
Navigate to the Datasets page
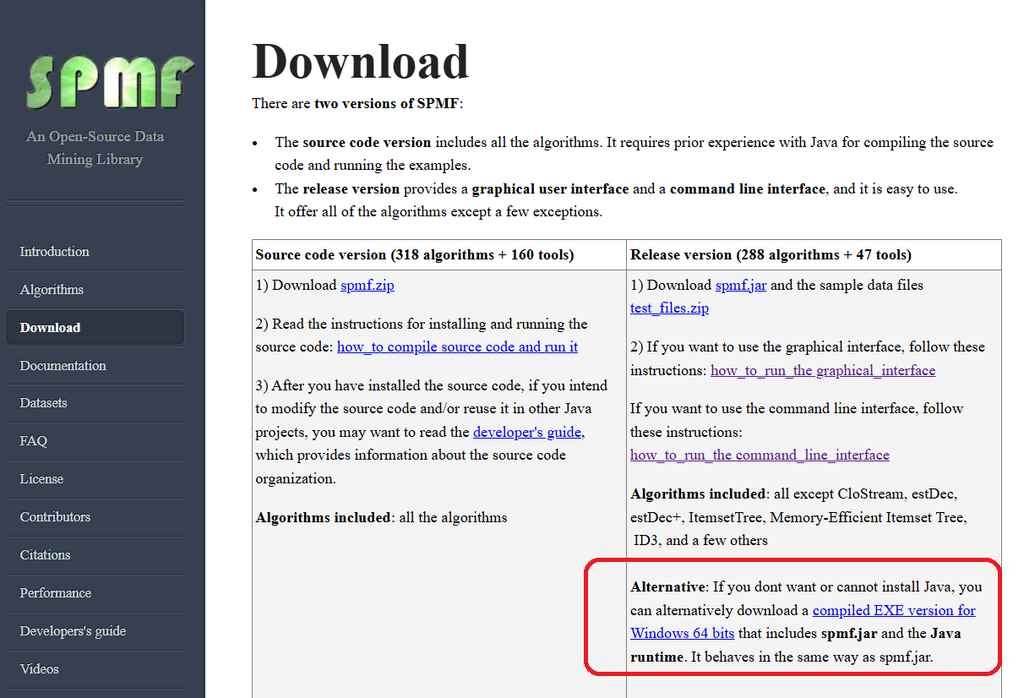pyautogui.click(x=44, y=403)
